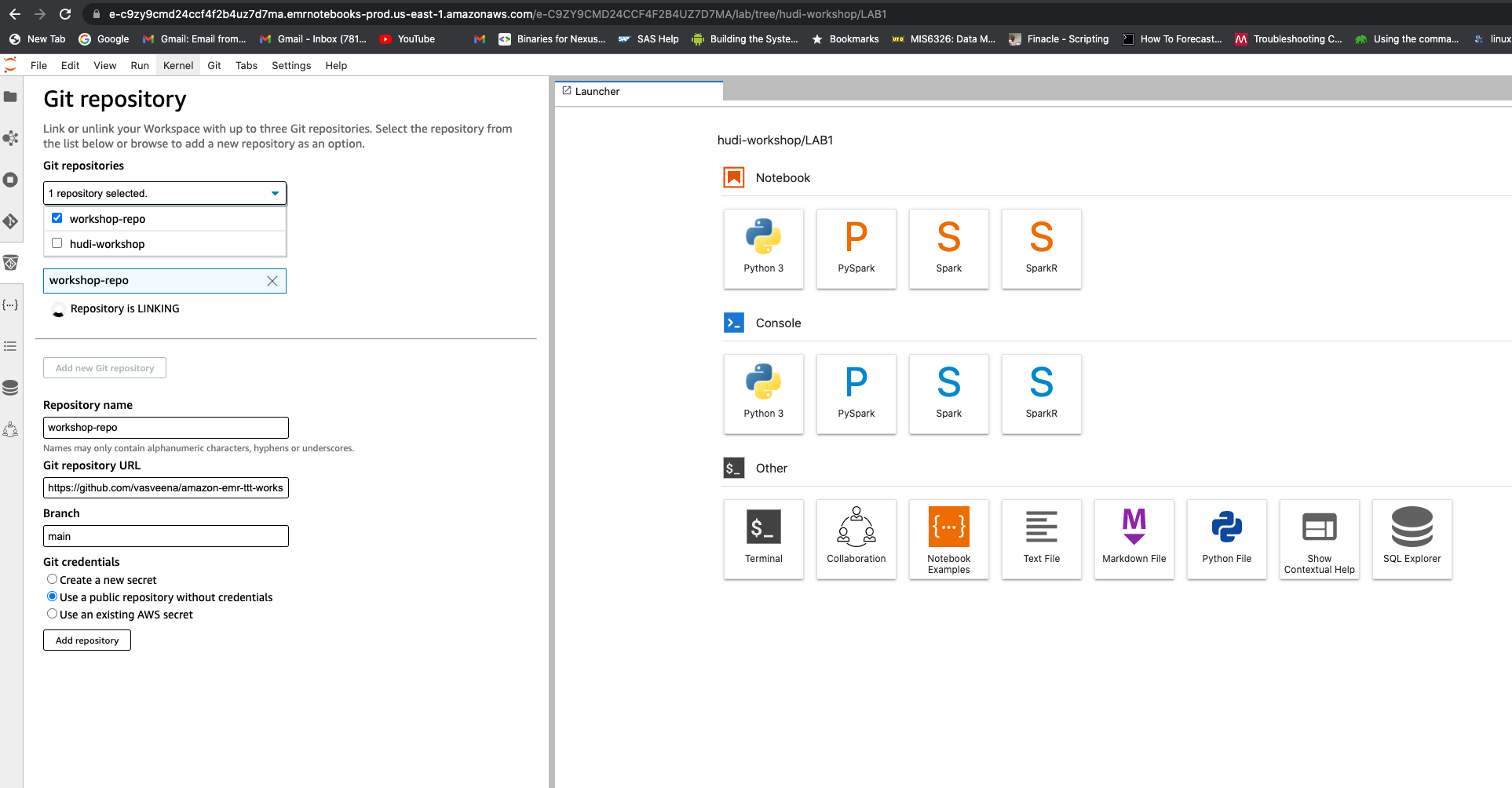Viewport: 1512px width, 788px height.
Task: Open the EMR clusters sidebar icon
Action: tap(10, 138)
